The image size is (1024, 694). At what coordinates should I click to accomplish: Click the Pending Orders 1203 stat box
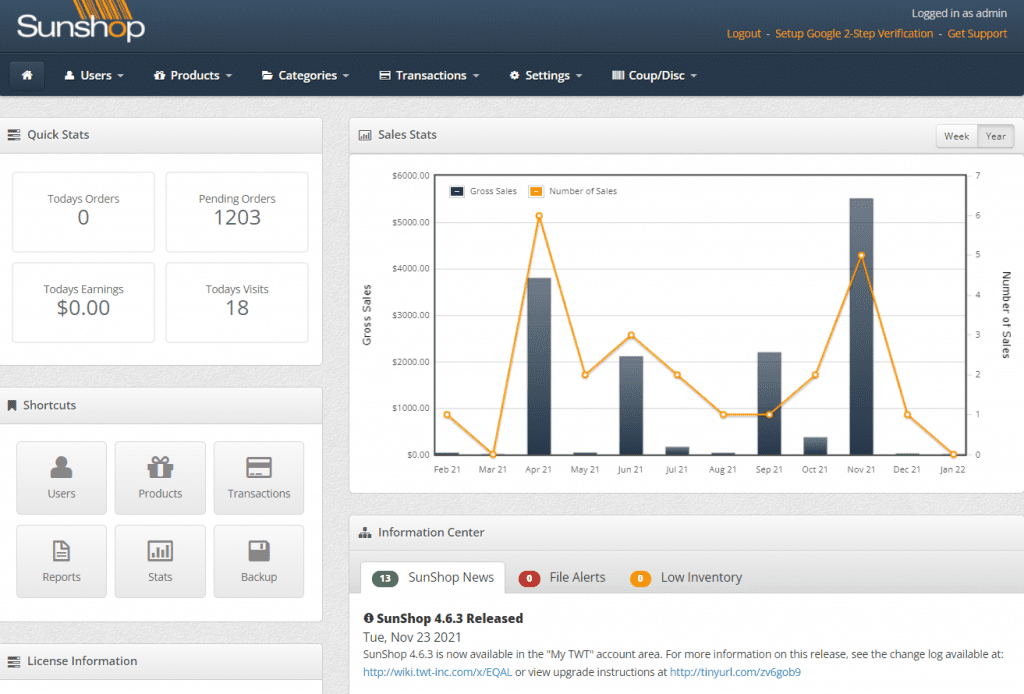(237, 212)
